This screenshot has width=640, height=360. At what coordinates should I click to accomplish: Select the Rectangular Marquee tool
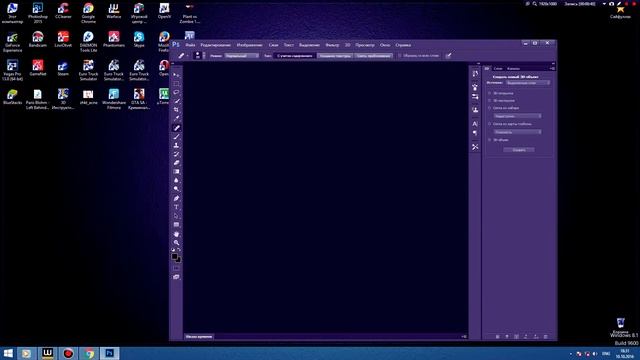[176, 84]
